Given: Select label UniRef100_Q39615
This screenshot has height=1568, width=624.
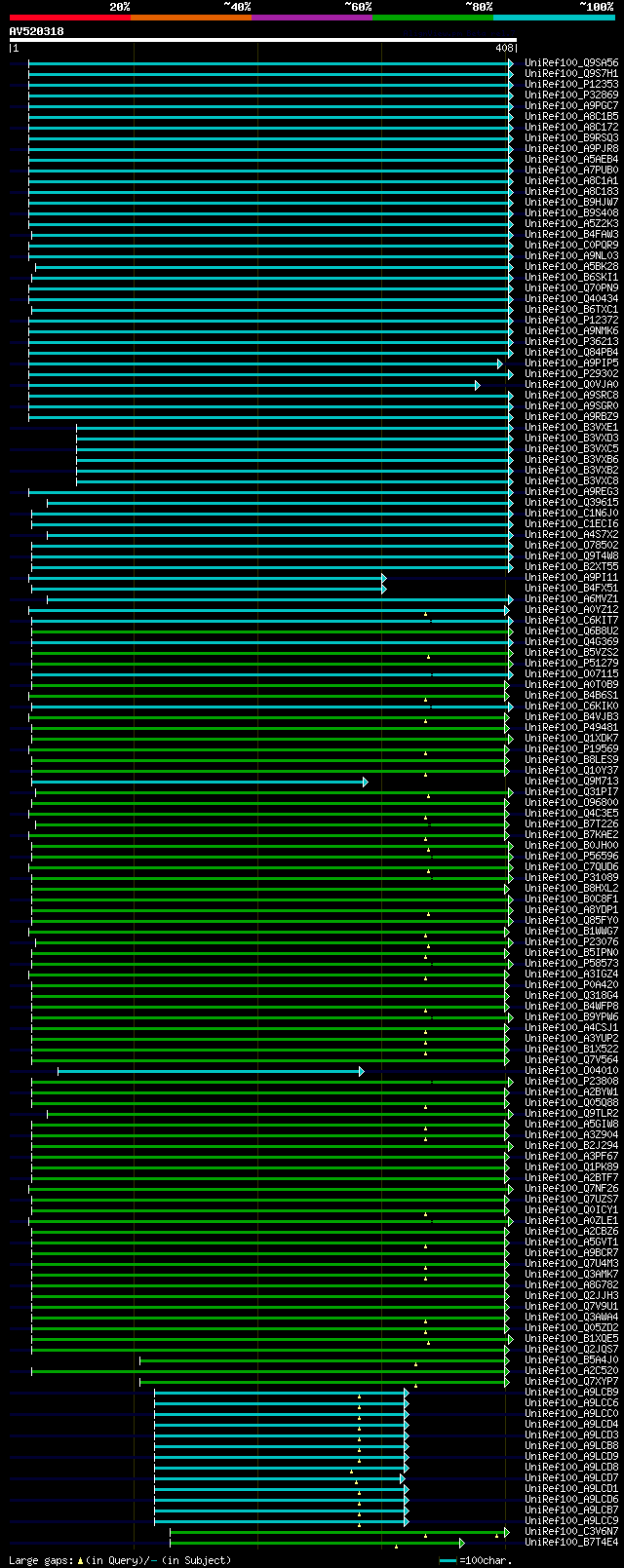Looking at the screenshot, I should click(x=571, y=502).
